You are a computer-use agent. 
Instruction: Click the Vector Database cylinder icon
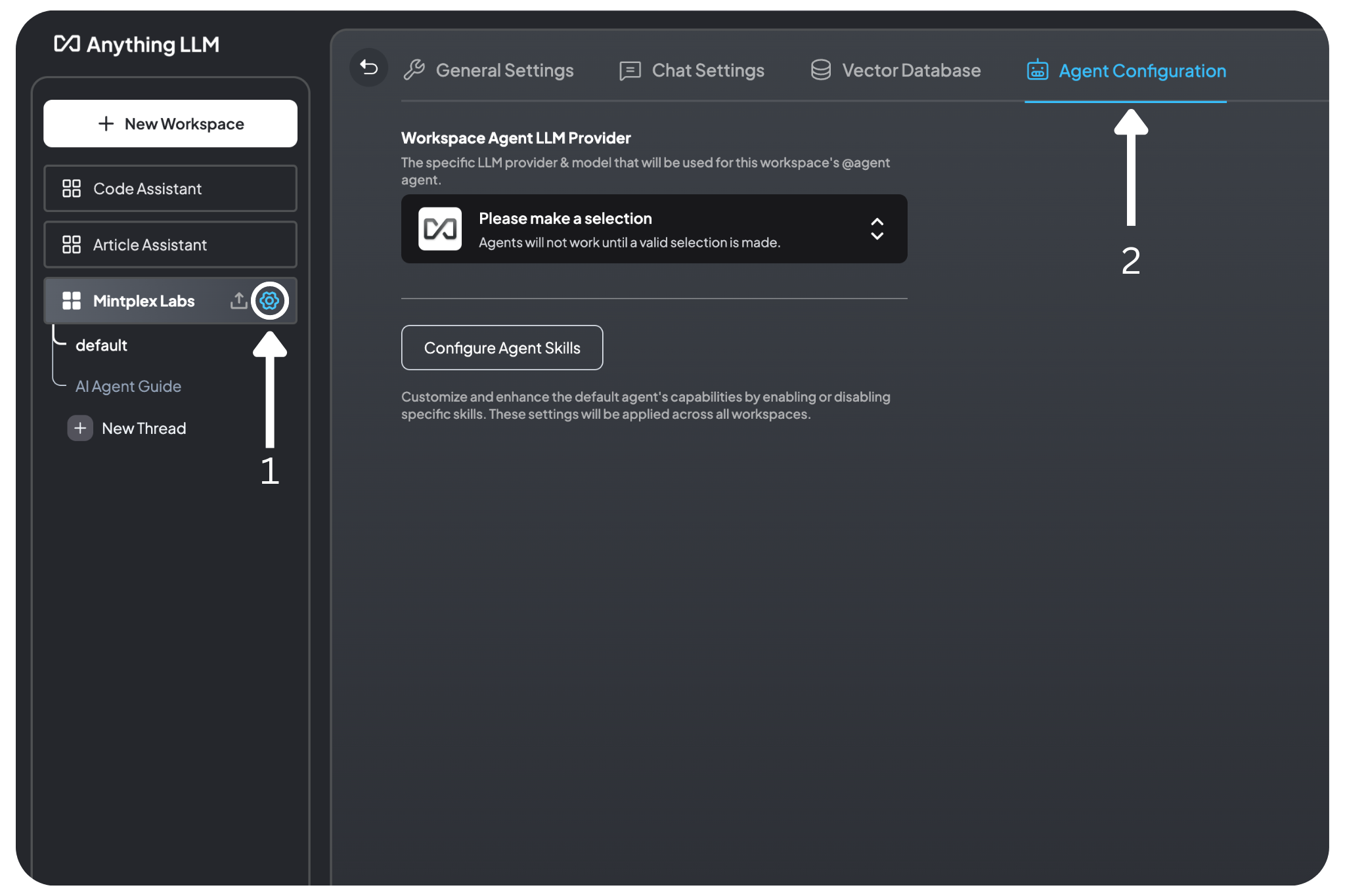[819, 70]
